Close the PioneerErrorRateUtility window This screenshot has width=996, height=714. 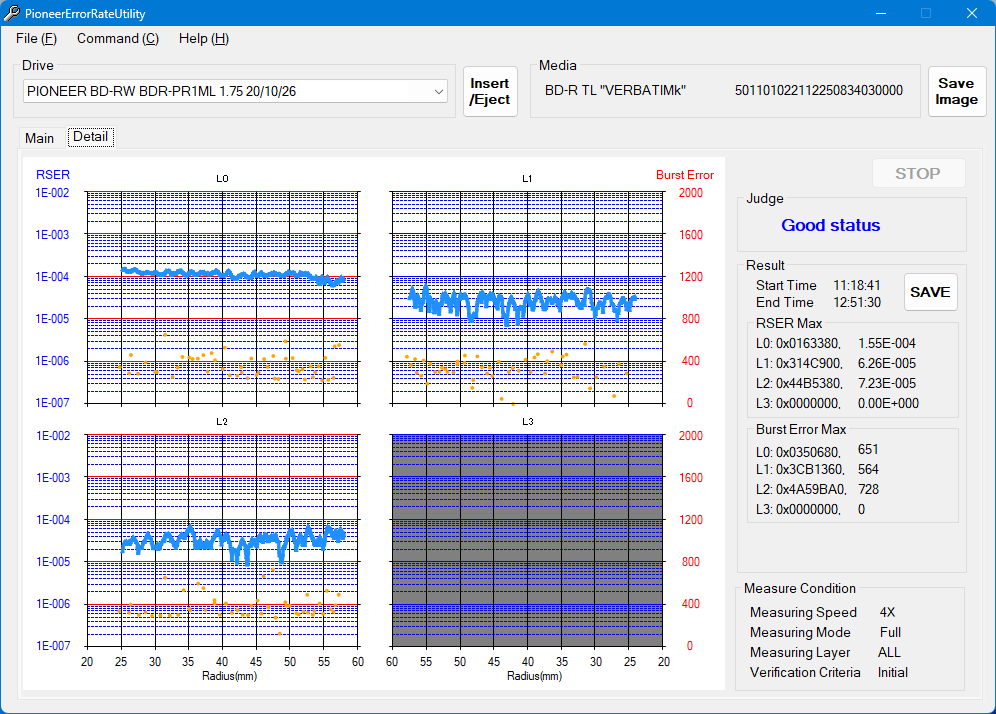coord(971,13)
